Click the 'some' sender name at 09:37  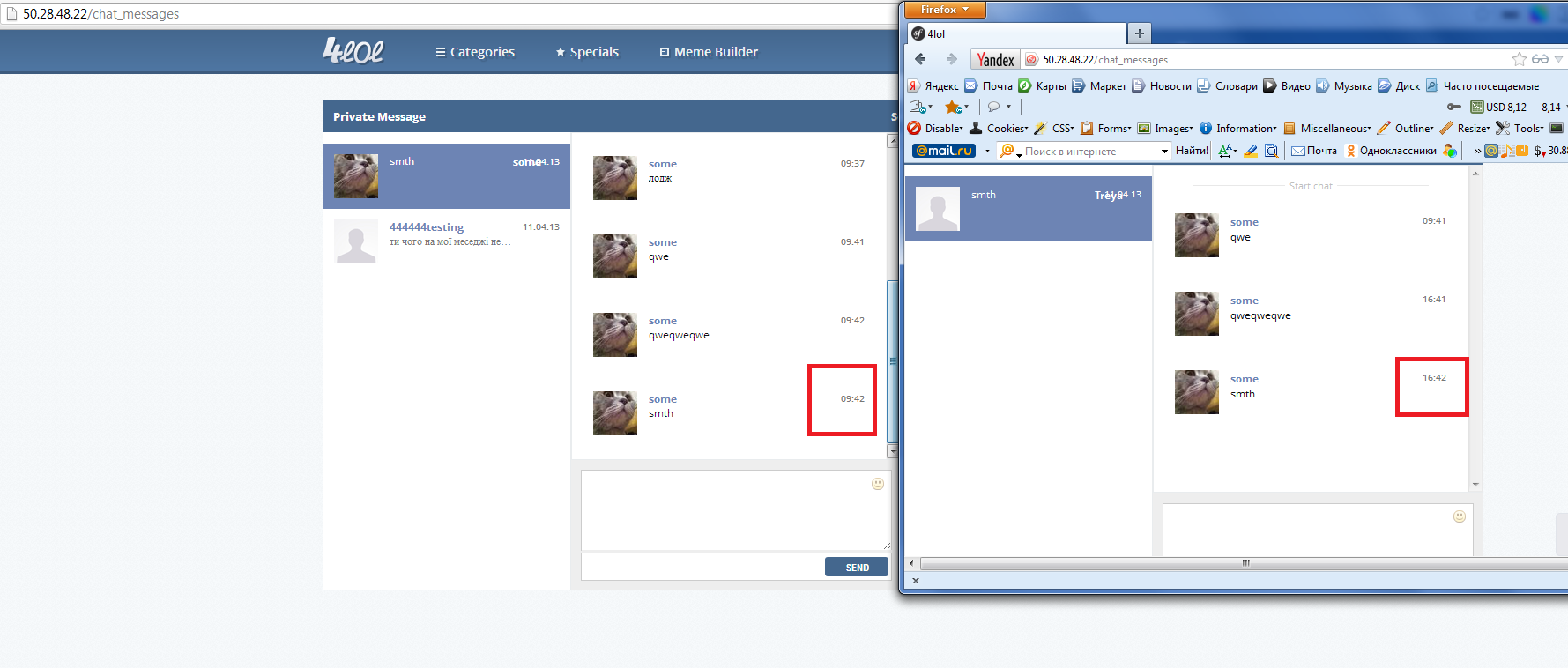tap(663, 164)
